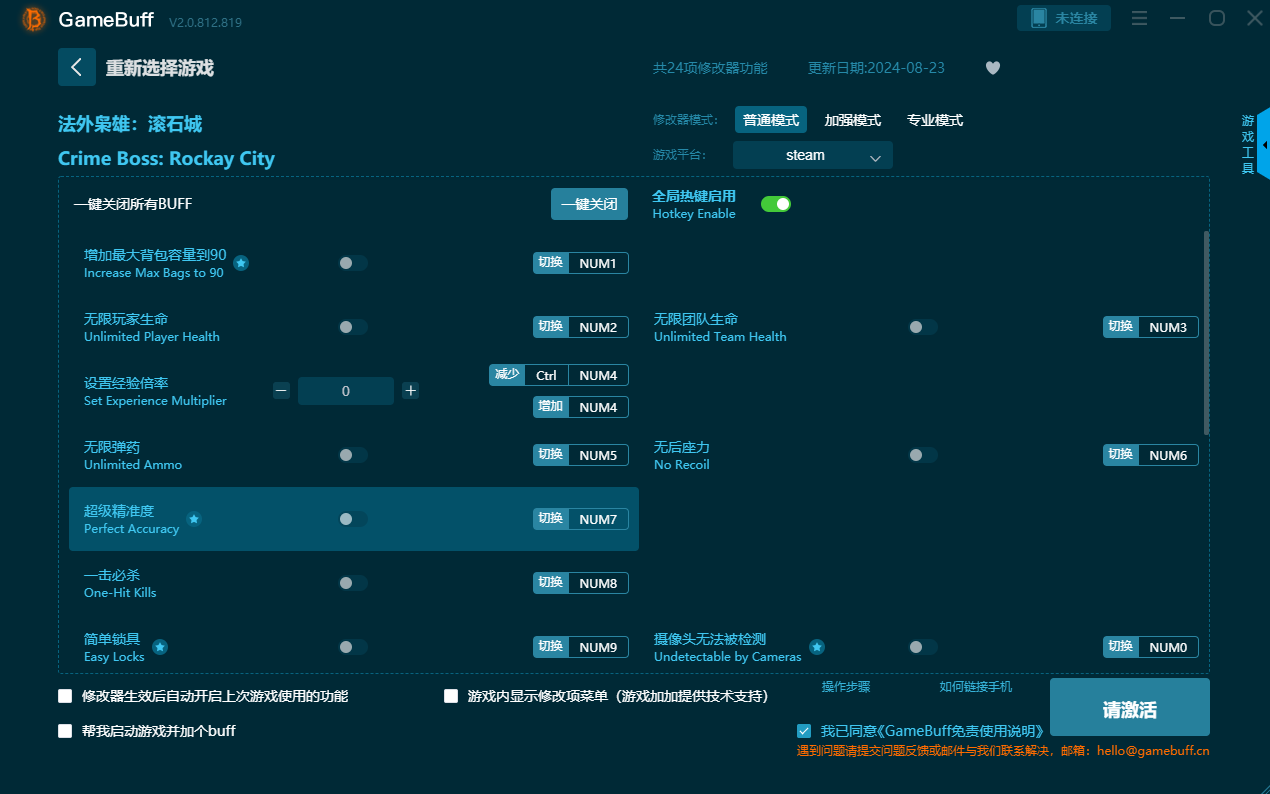Click 一键关闭 button to disable all buffs
The image size is (1270, 794).
click(x=590, y=204)
